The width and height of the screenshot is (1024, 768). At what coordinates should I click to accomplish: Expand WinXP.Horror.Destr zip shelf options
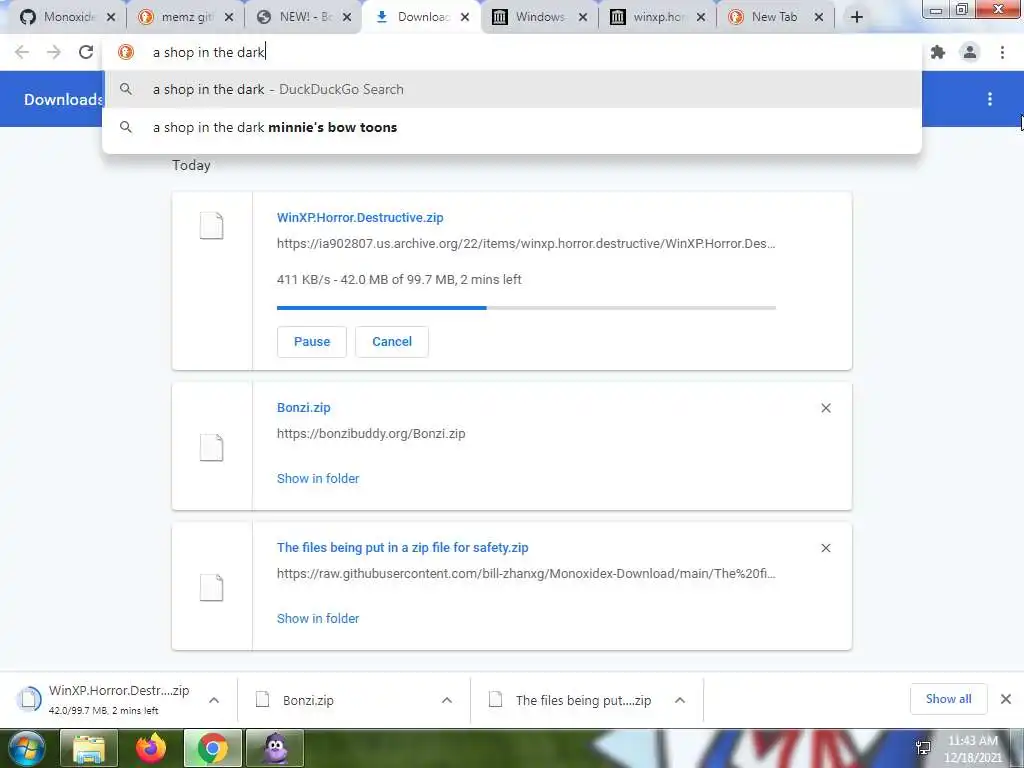pyautogui.click(x=214, y=700)
